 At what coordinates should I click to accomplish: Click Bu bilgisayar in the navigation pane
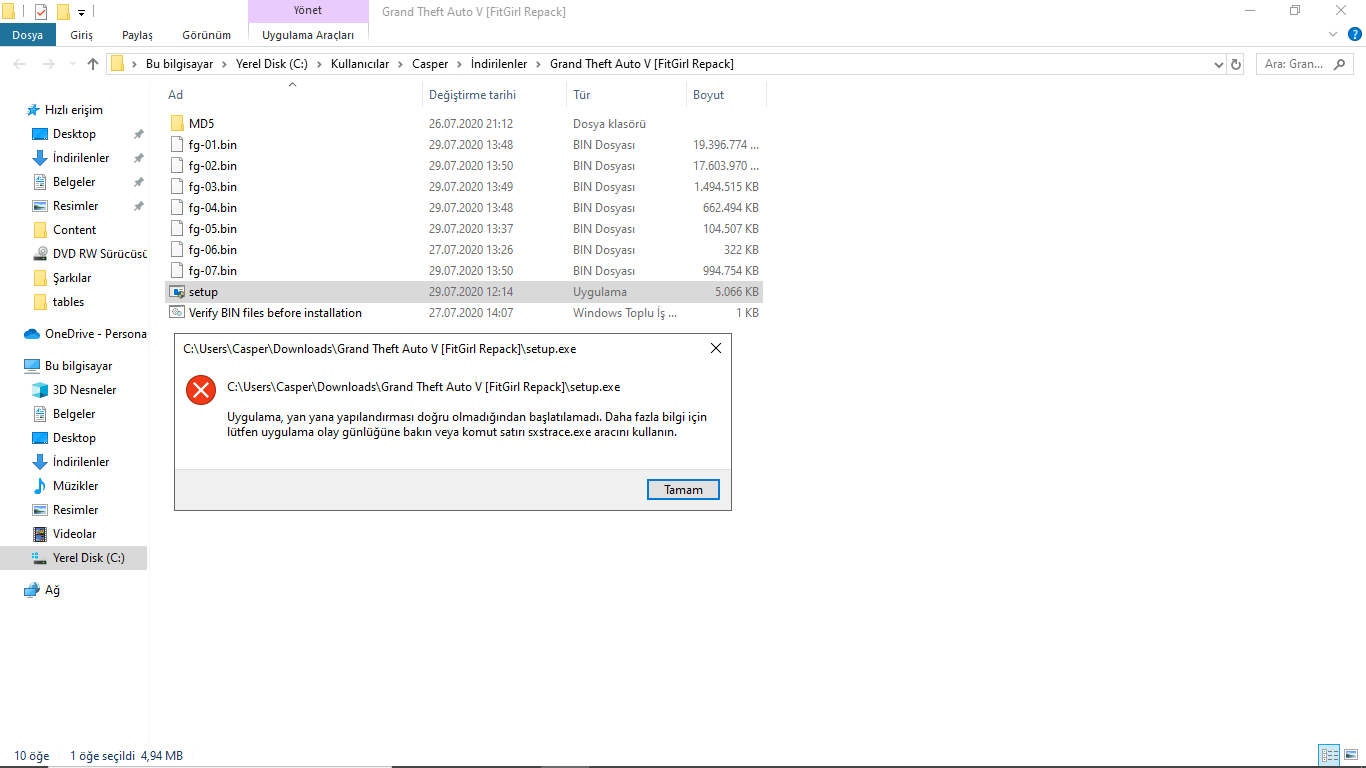pyautogui.click(x=69, y=366)
